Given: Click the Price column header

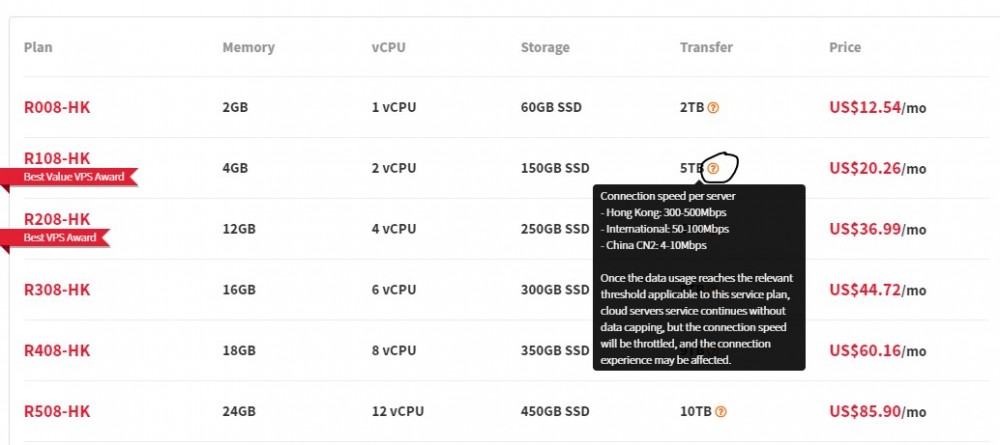Looking at the screenshot, I should point(845,47).
